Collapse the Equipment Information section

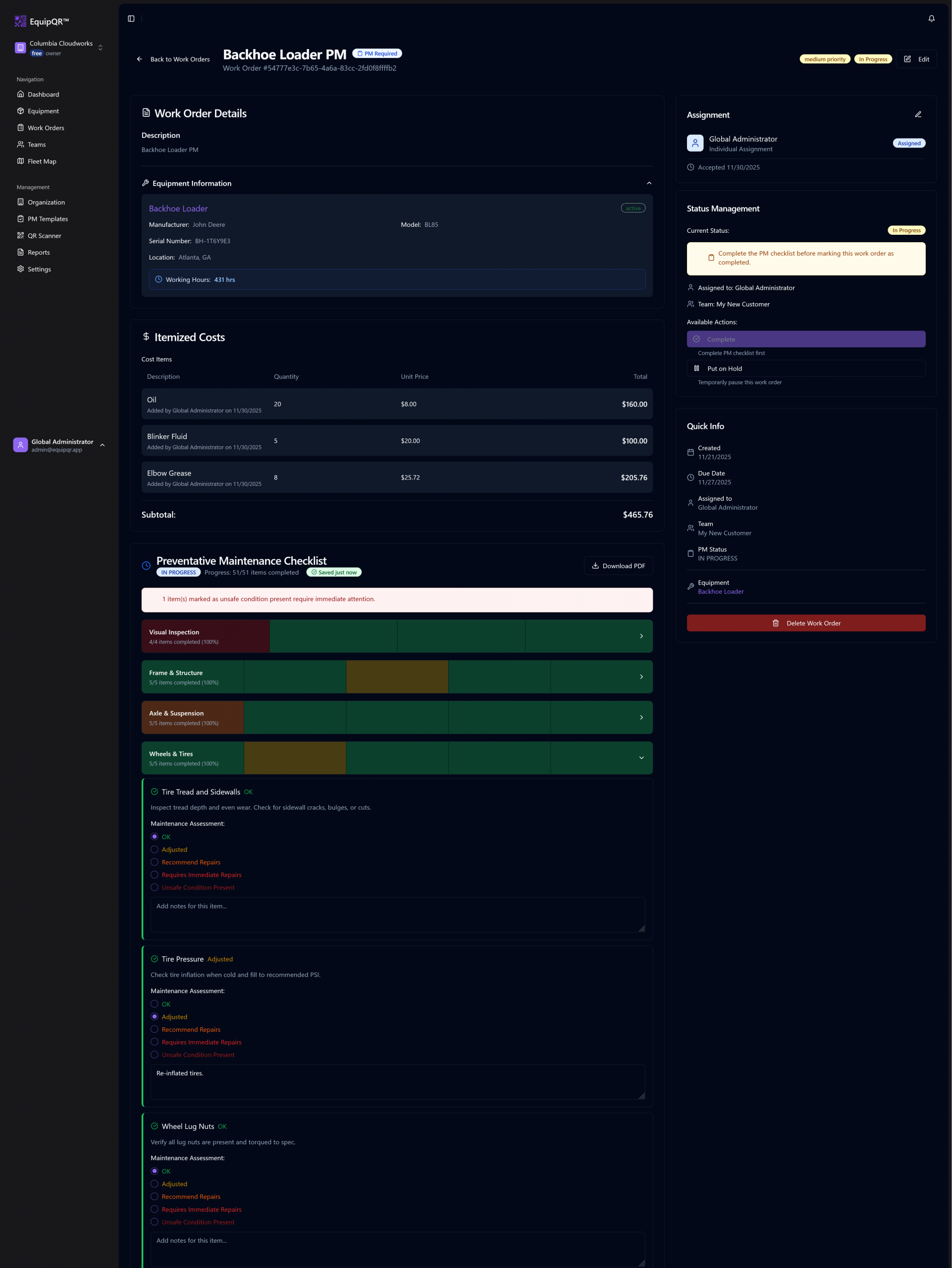pyautogui.click(x=649, y=183)
